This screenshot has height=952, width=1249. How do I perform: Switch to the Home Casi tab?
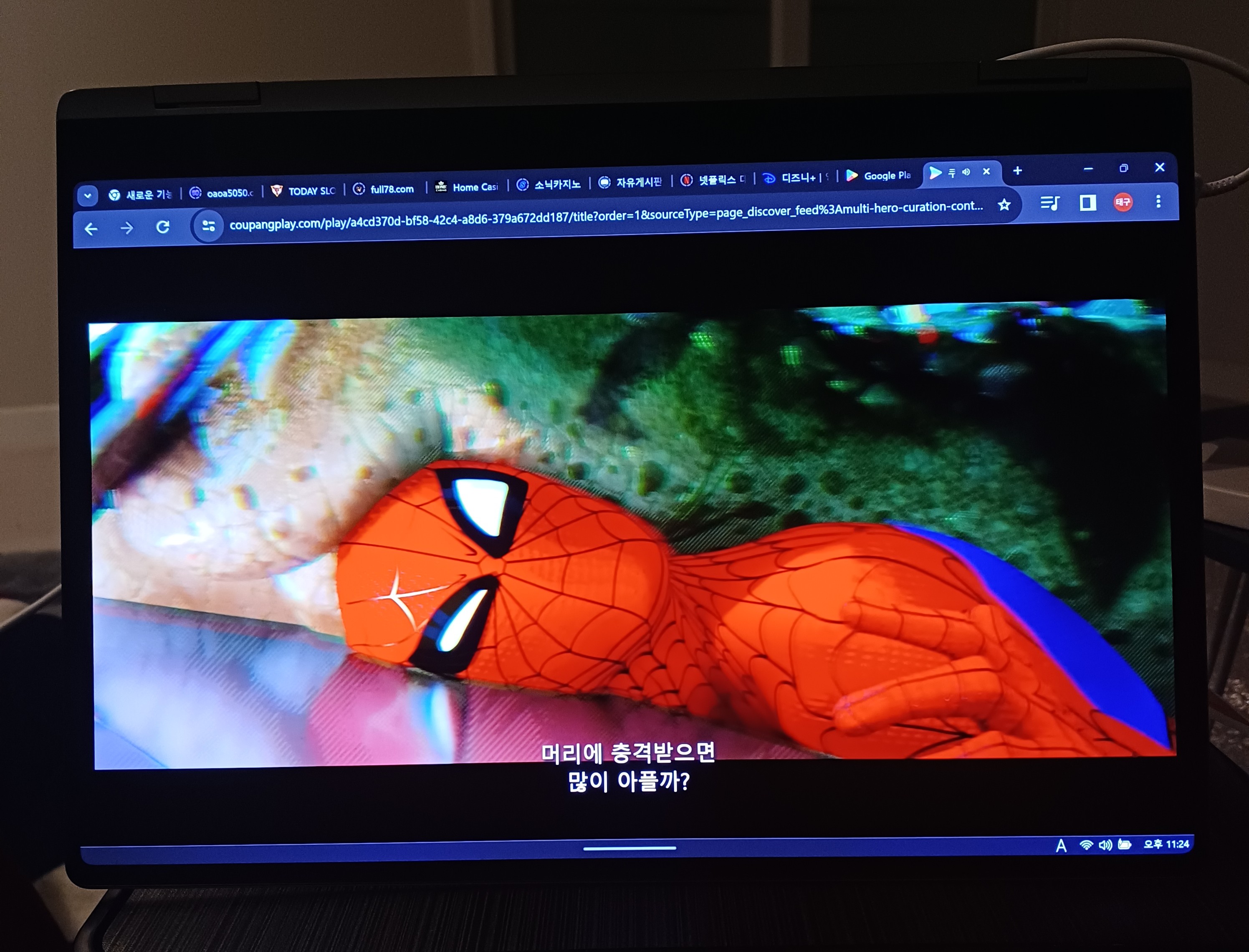tap(466, 187)
